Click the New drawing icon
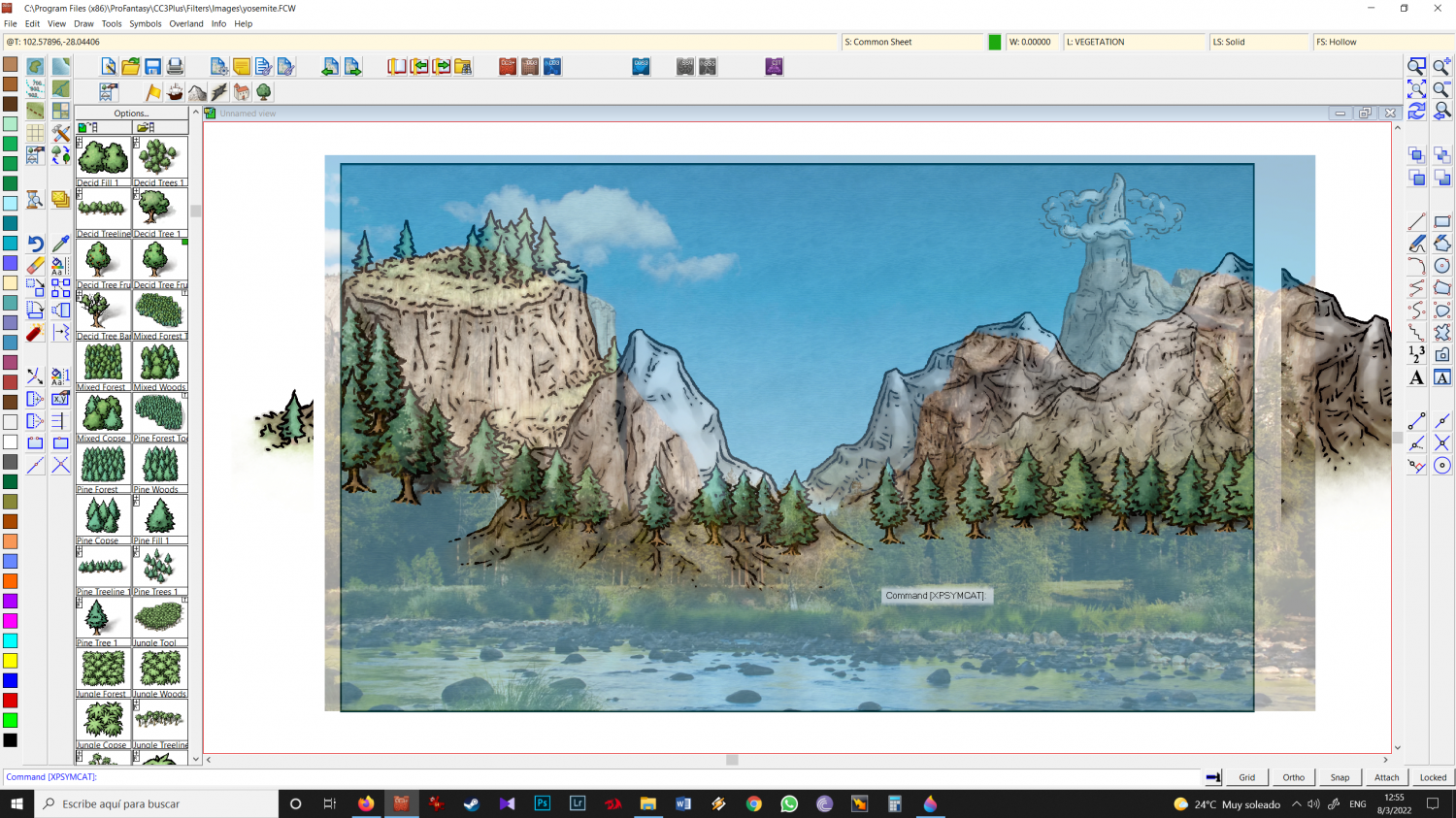The image size is (1456, 818). point(109,66)
